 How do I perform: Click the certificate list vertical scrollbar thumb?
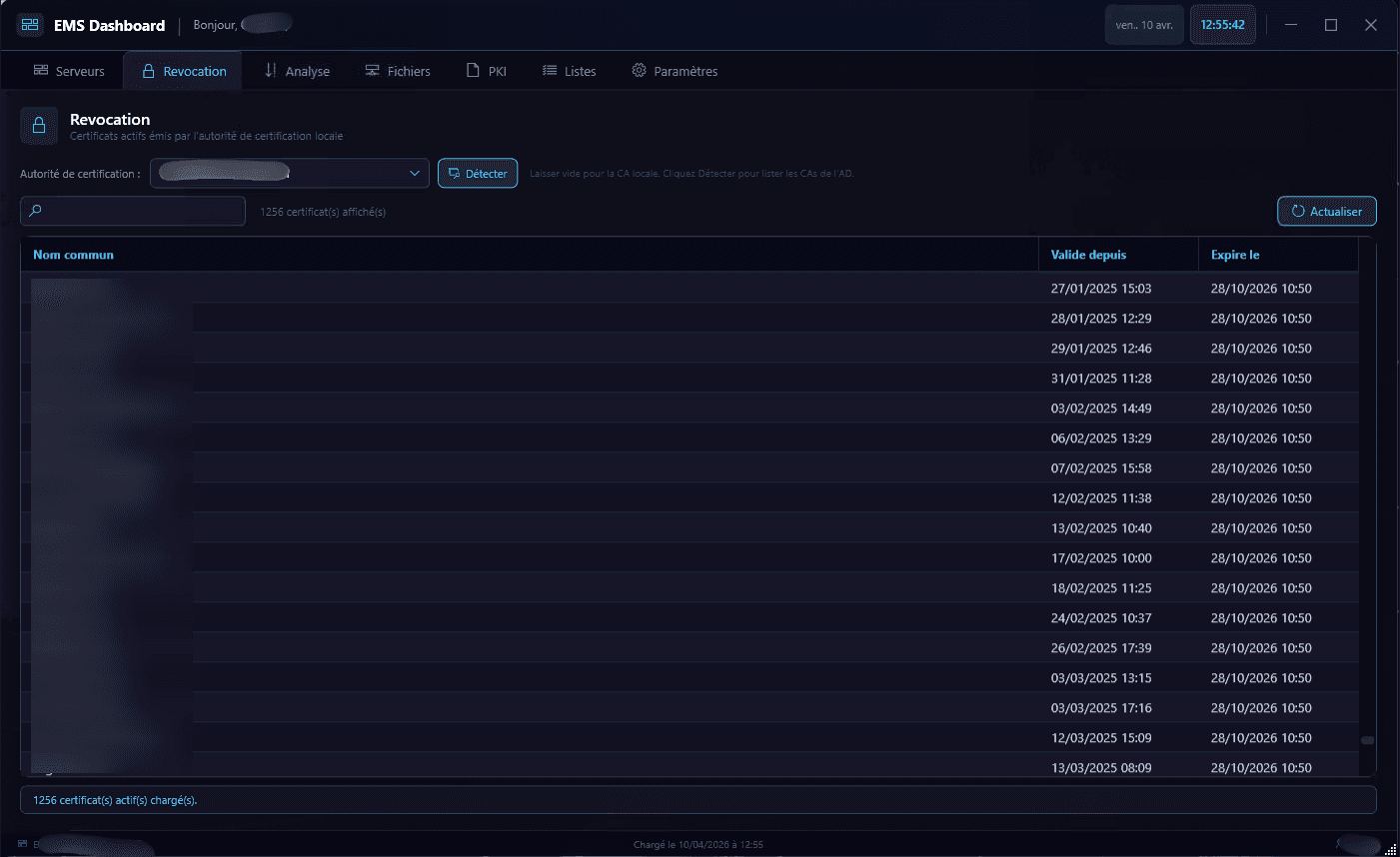[x=1367, y=740]
